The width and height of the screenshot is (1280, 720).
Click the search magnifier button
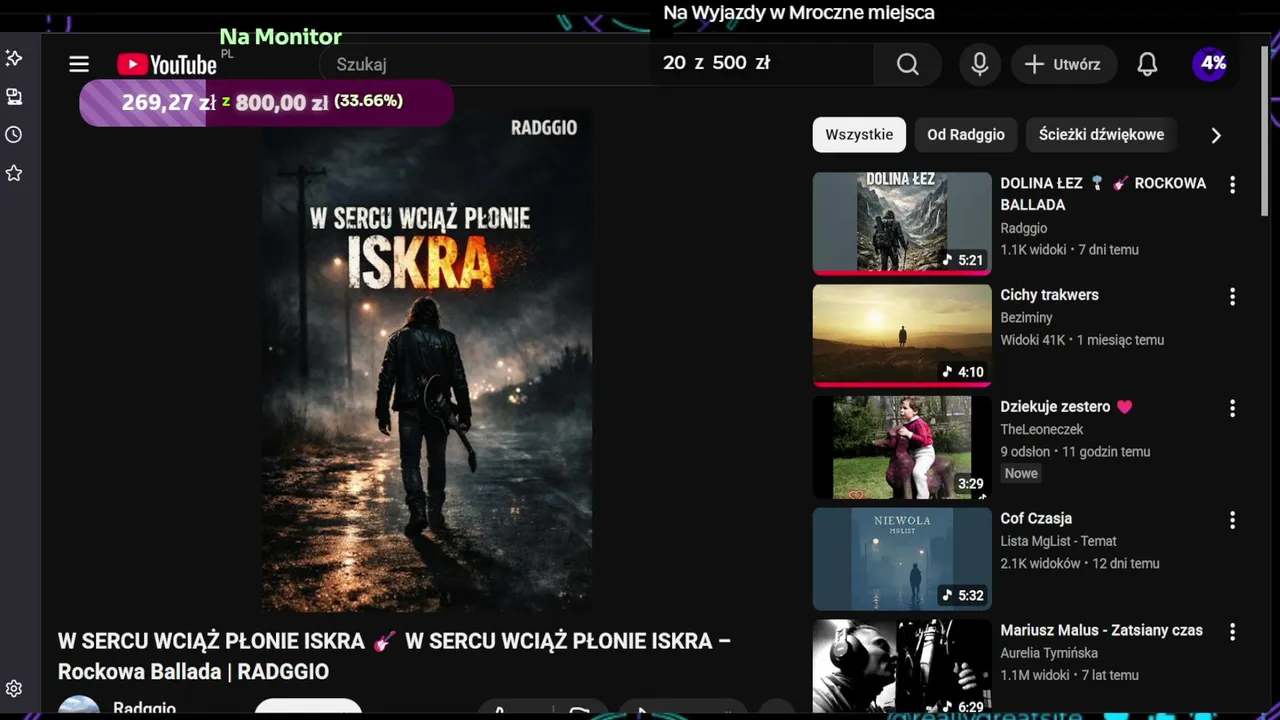click(907, 64)
